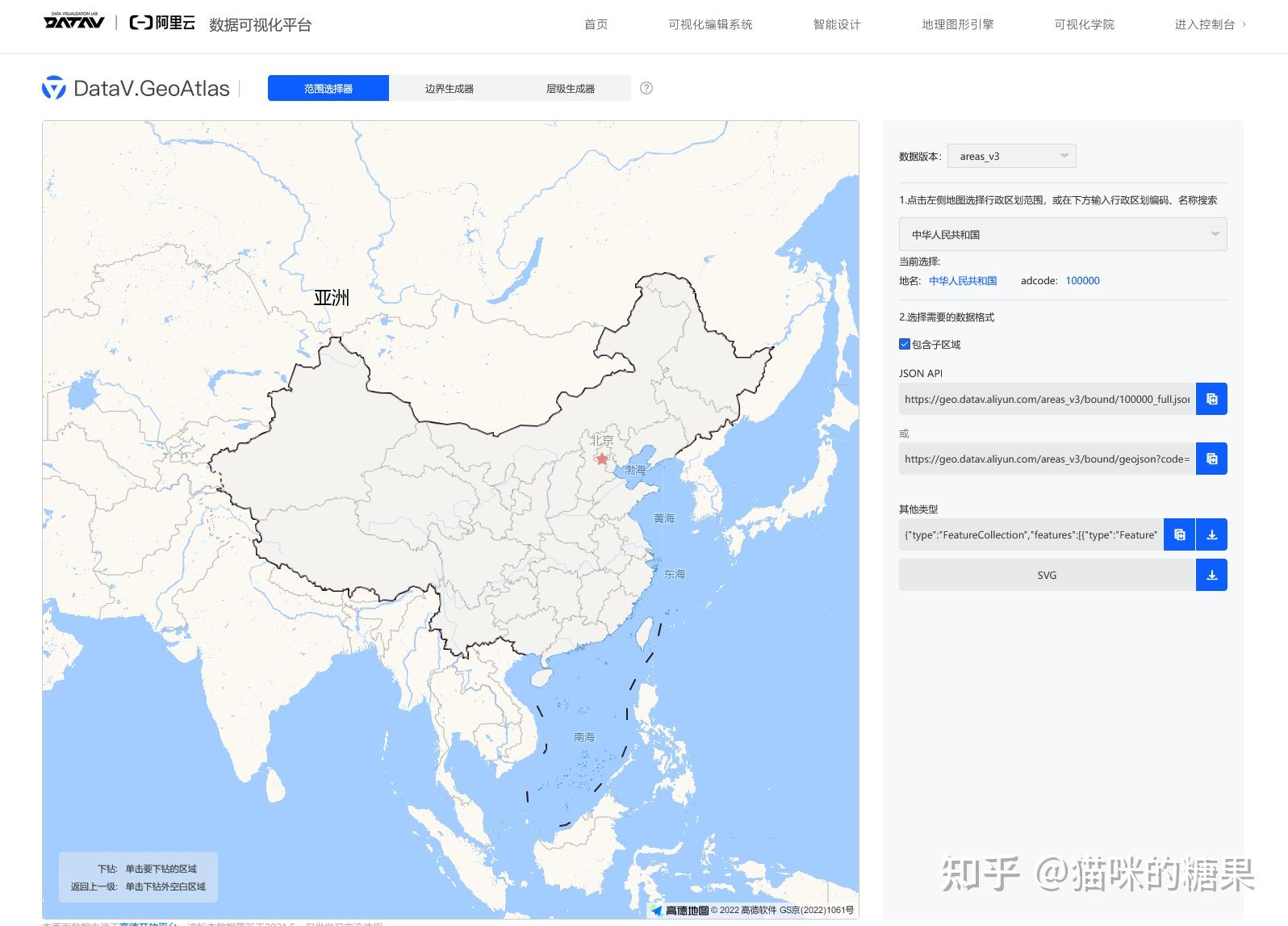Click the 南海 label on the map

(x=584, y=737)
